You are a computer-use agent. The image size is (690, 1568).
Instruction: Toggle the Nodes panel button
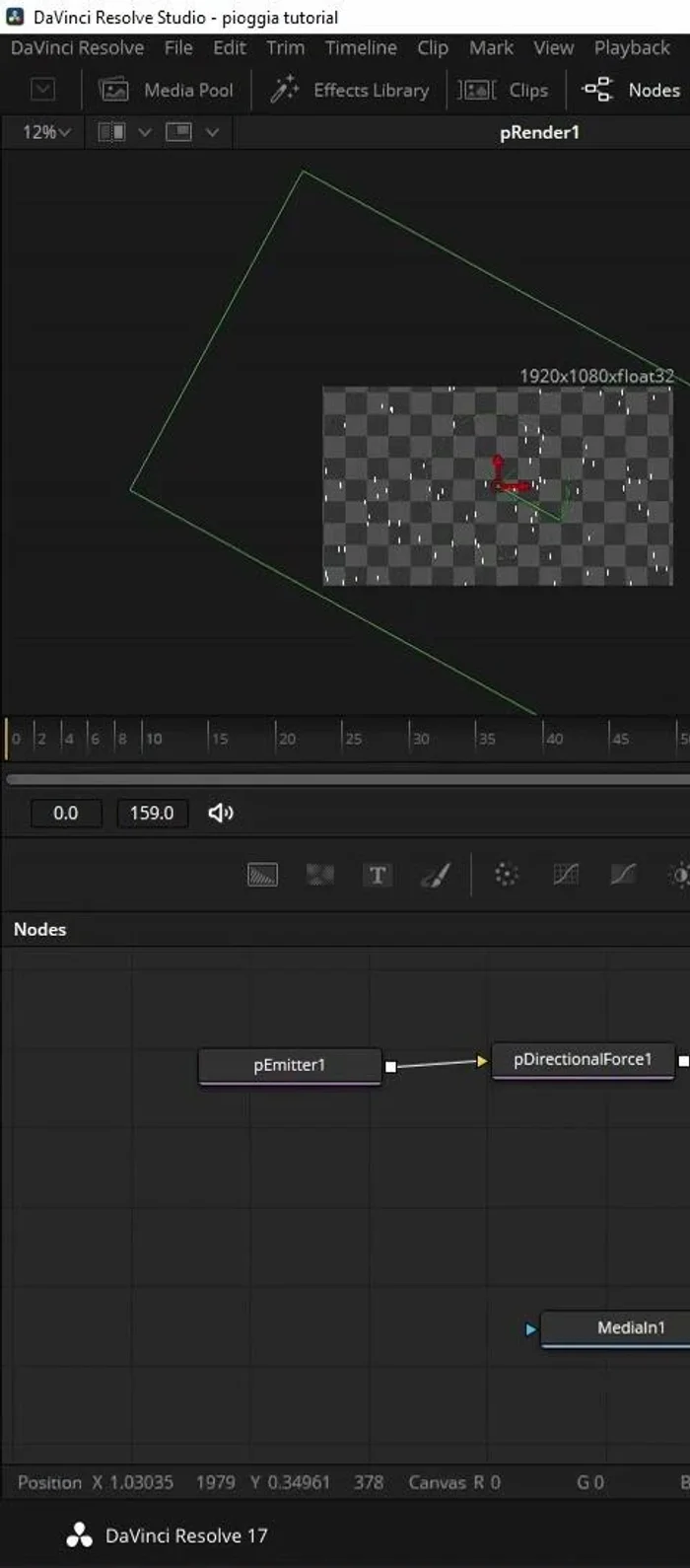(632, 90)
